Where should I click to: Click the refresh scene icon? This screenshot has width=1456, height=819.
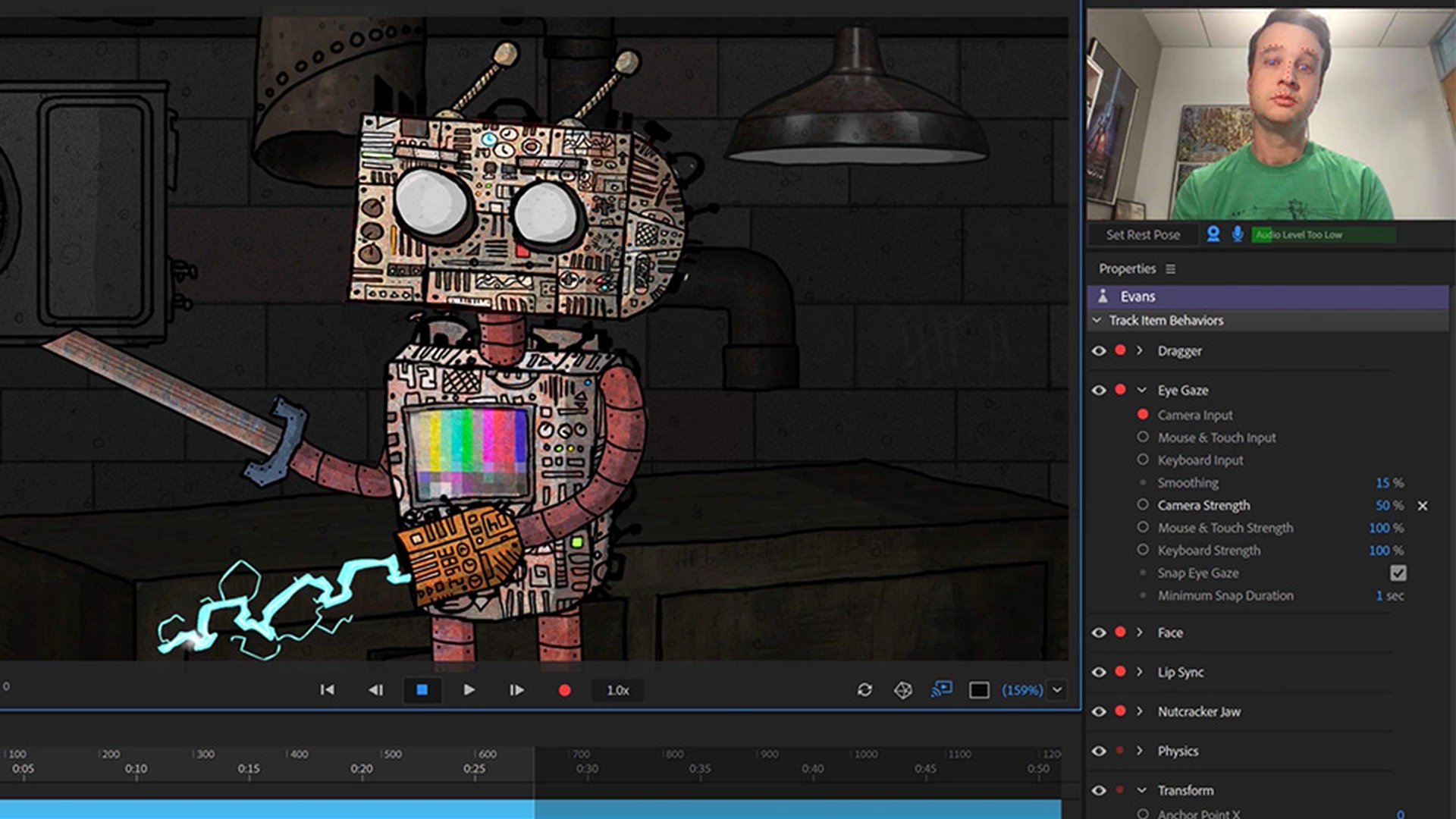pos(864,690)
